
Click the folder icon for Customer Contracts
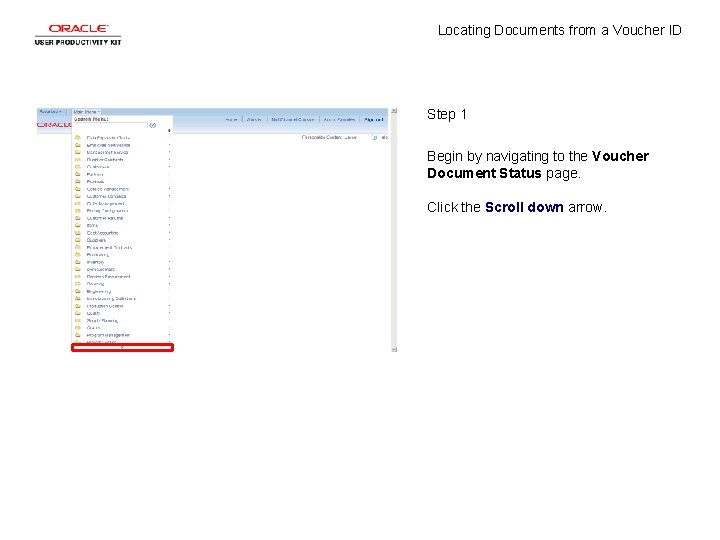pos(78,196)
